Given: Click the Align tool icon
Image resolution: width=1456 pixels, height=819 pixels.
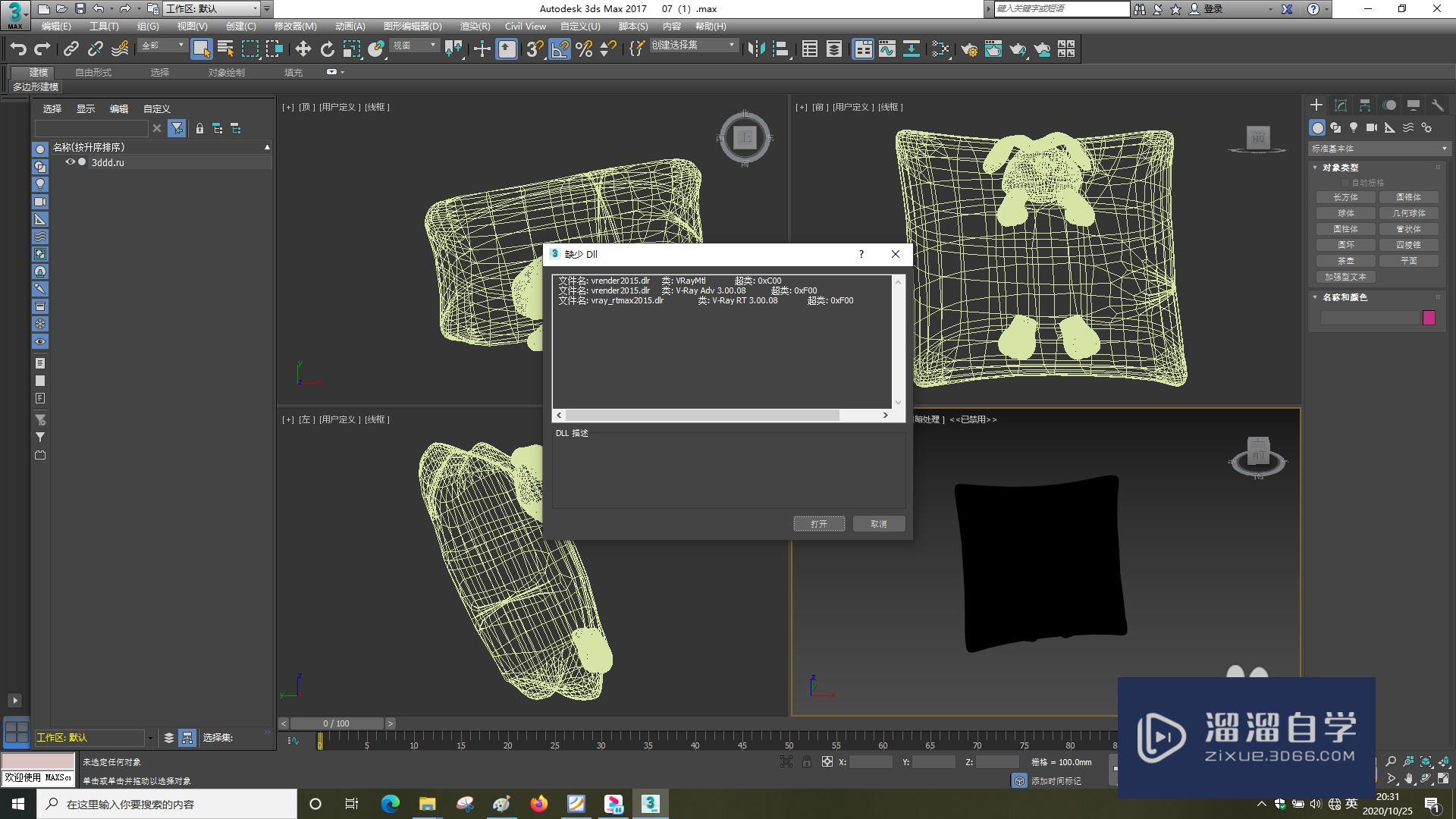Looking at the screenshot, I should tap(780, 49).
